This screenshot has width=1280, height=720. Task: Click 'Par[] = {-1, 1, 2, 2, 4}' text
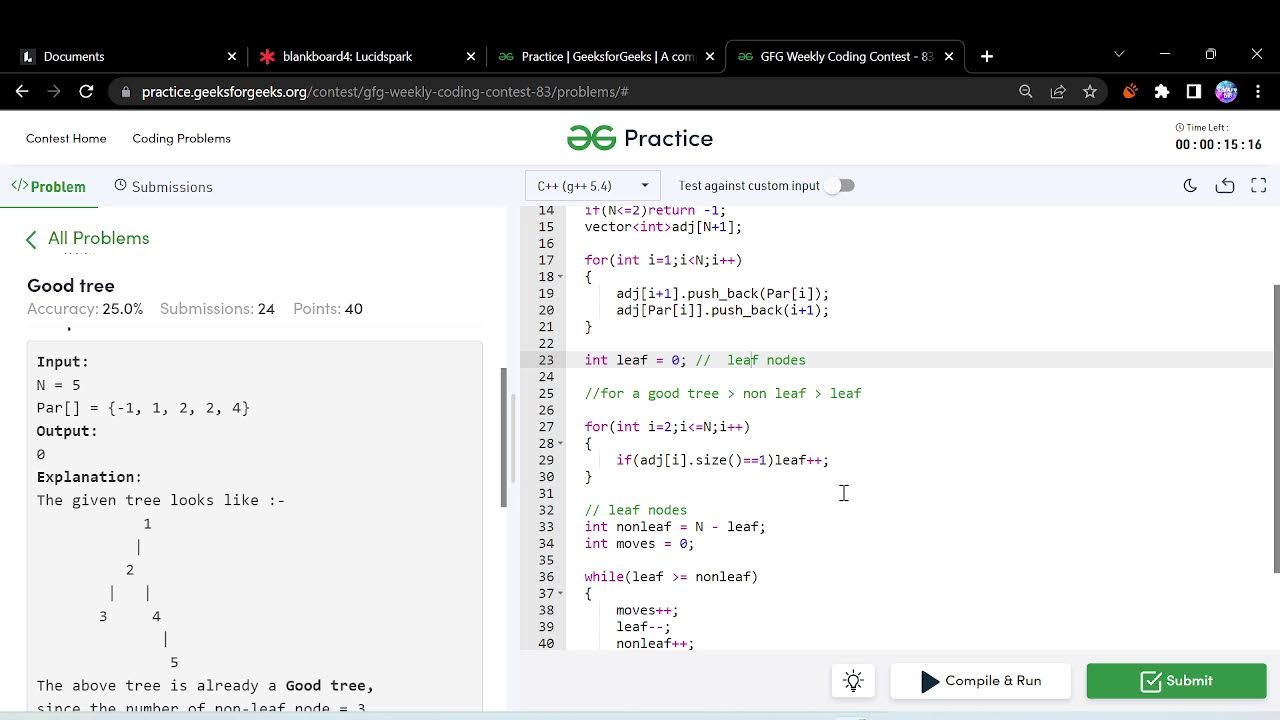coord(143,408)
